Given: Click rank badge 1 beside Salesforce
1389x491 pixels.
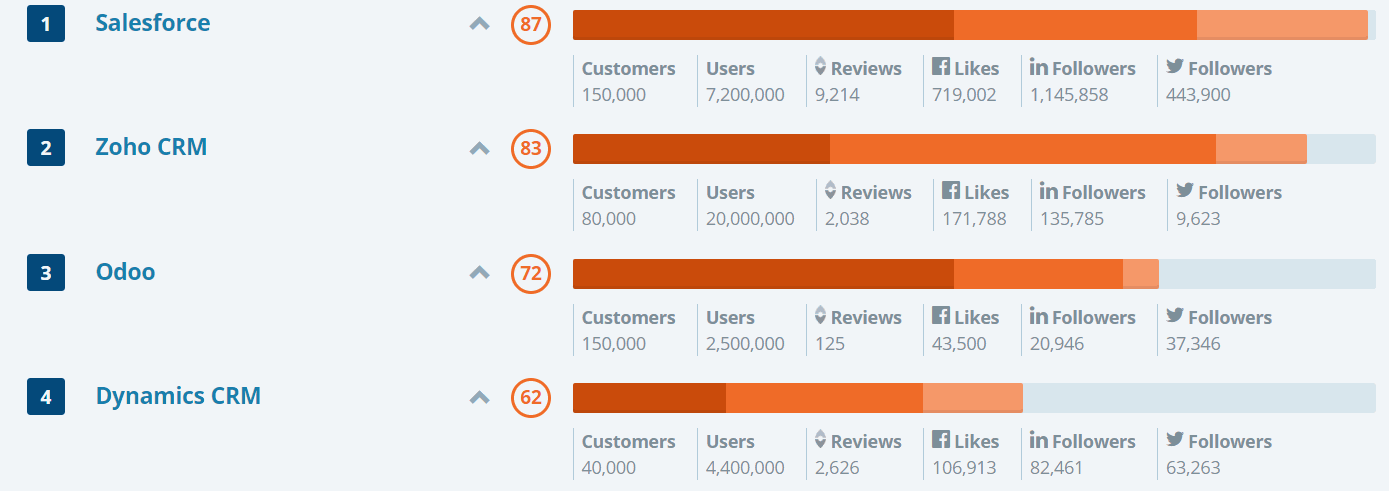Looking at the screenshot, I should (46, 24).
